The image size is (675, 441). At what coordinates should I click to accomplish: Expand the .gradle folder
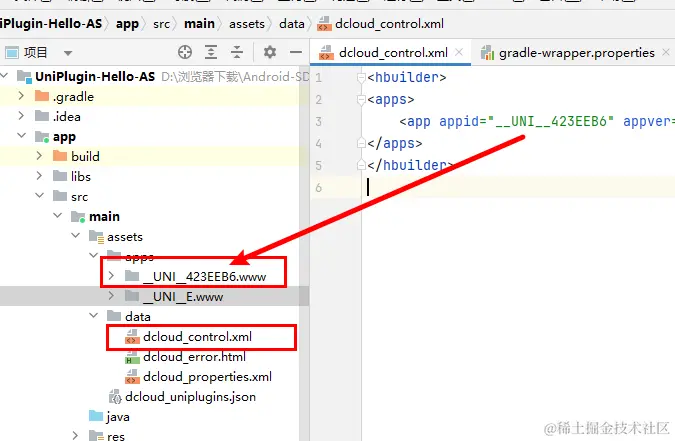tap(21, 96)
